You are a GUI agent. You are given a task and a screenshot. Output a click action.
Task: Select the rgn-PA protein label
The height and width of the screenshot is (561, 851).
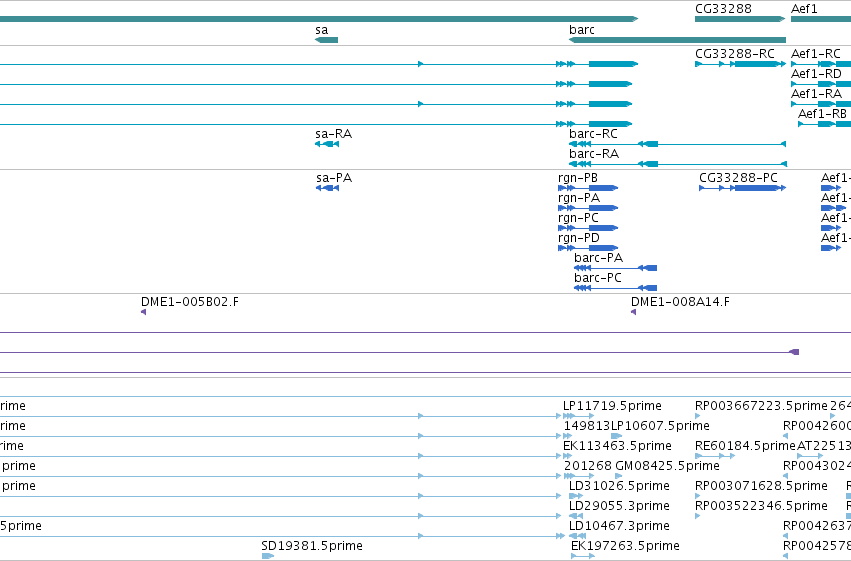point(578,198)
